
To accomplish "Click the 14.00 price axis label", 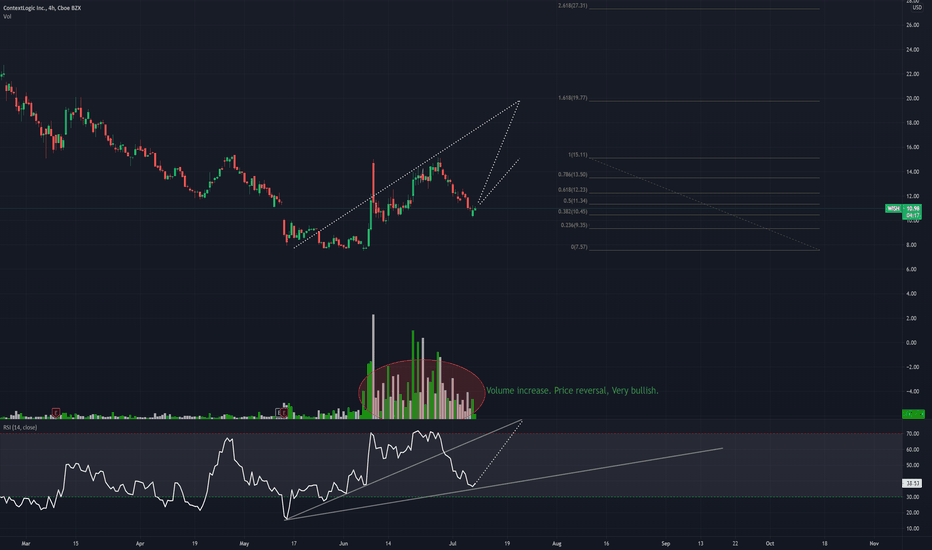I will tap(912, 172).
